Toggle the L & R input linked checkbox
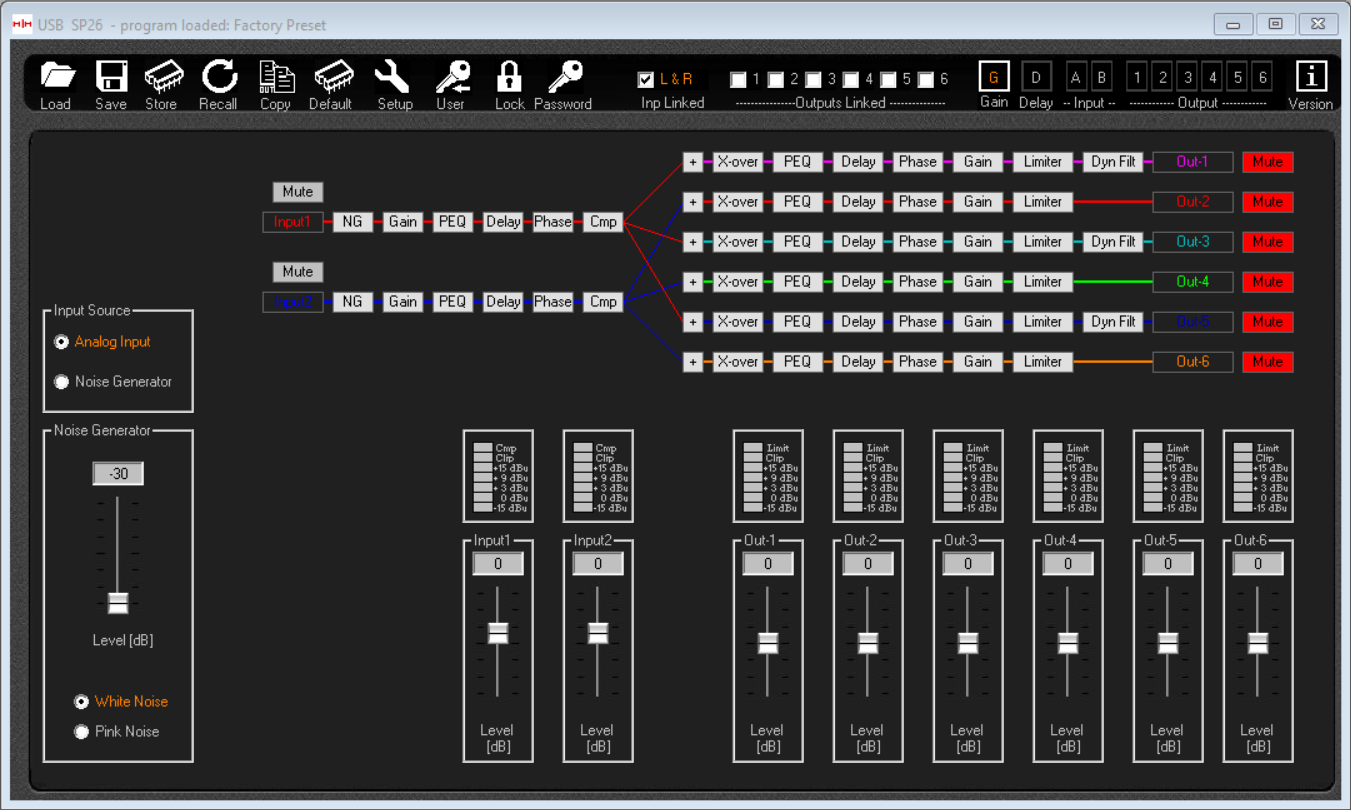This screenshot has height=810, width=1351. tap(646, 79)
